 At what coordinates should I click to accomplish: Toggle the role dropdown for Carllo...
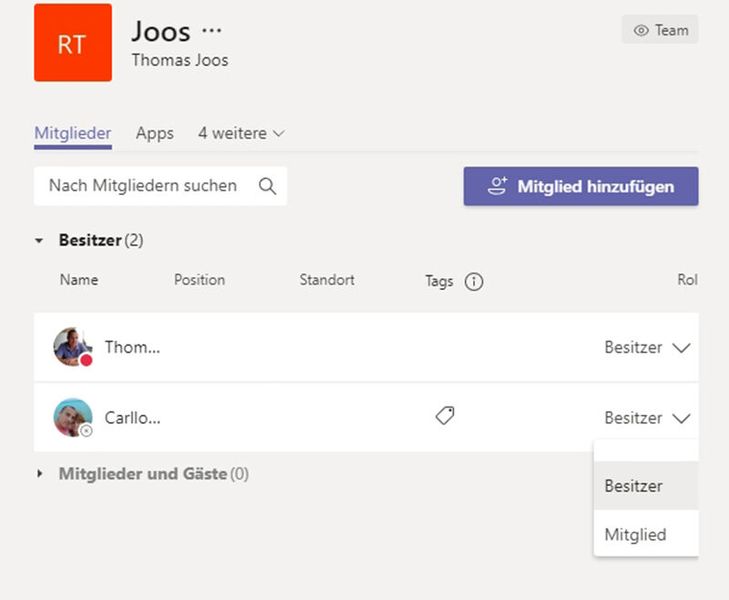[x=647, y=418]
